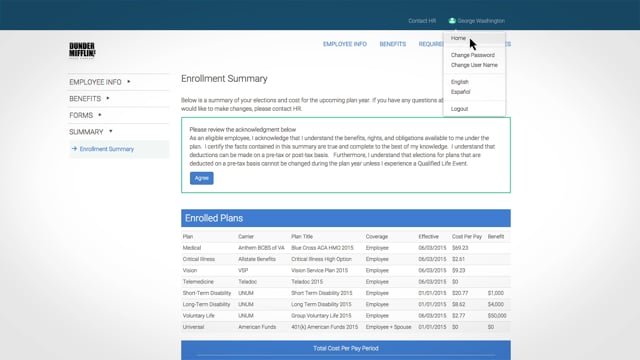Select the Long-Term Disability row label
Image resolution: width=640 pixels, height=360 pixels.
click(207, 304)
